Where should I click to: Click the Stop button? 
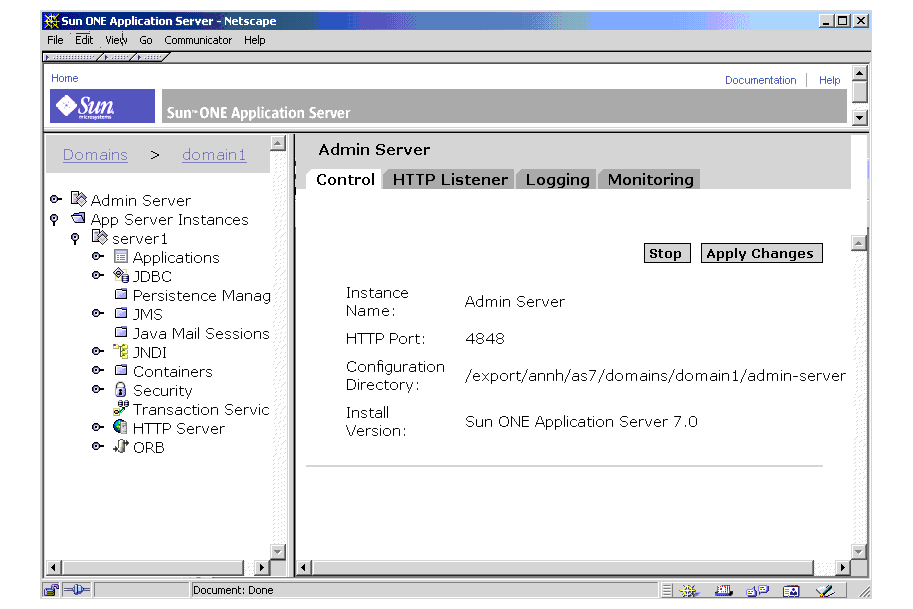pos(667,253)
